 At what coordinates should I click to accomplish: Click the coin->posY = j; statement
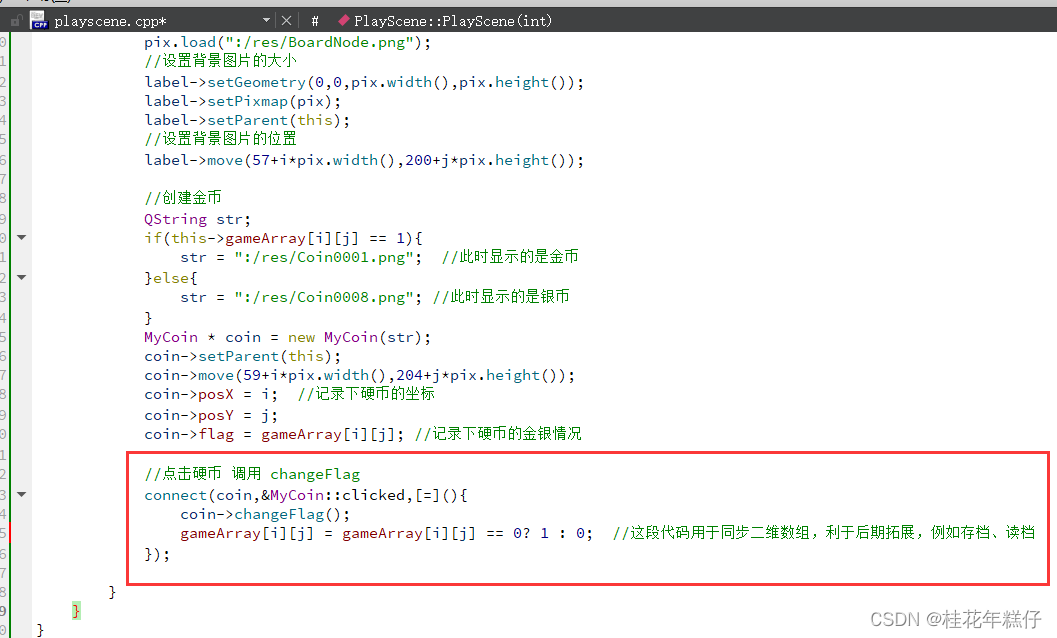[210, 415]
